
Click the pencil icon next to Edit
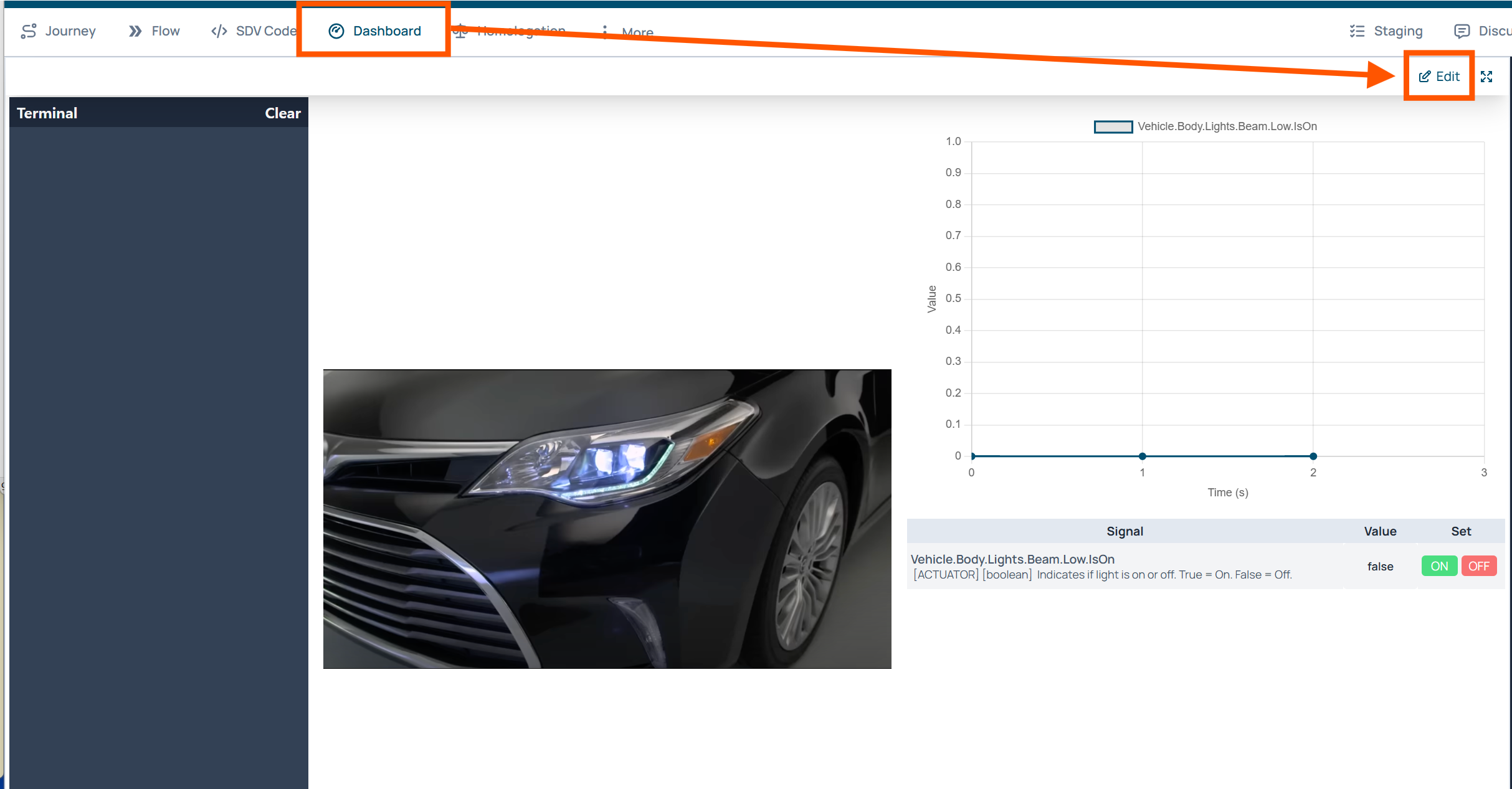(x=1425, y=77)
